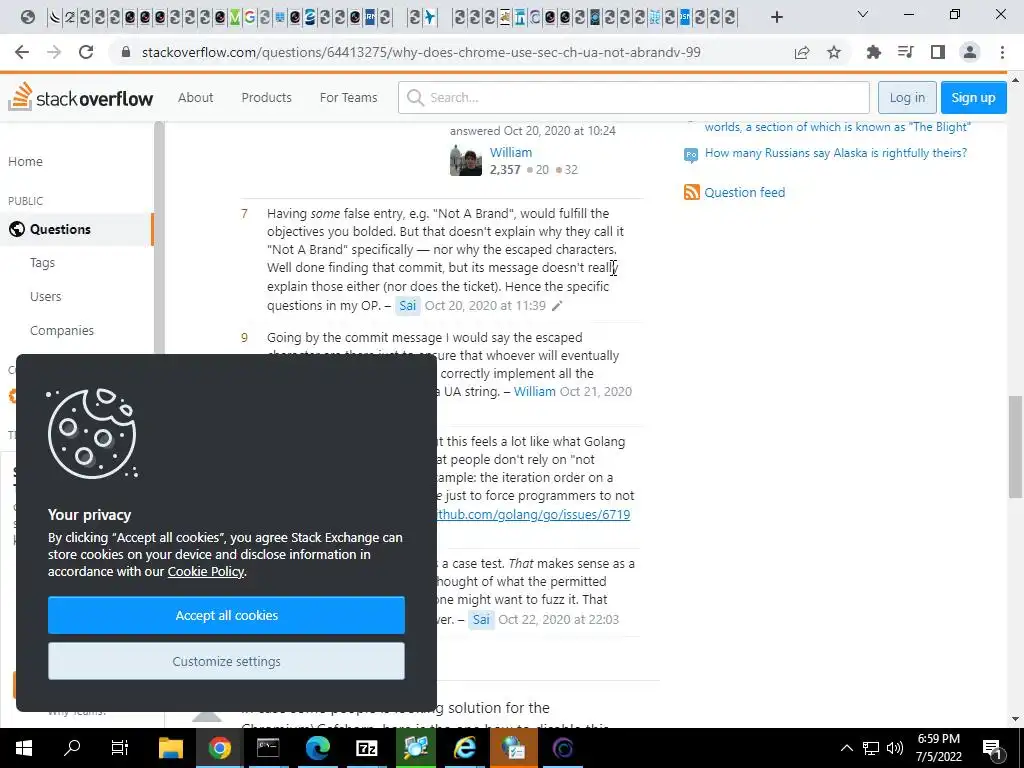1024x768 pixels.
Task: Toggle the browser side panel
Action: tap(938, 52)
